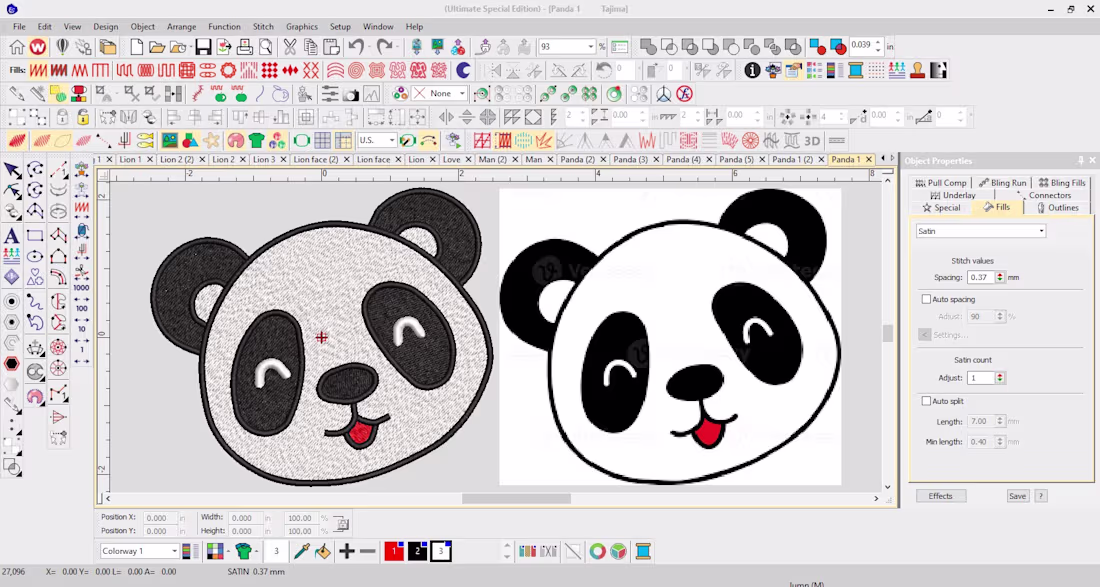1100x587 pixels.
Task: Open the Info icon in toolbar
Action: pyautogui.click(x=752, y=70)
